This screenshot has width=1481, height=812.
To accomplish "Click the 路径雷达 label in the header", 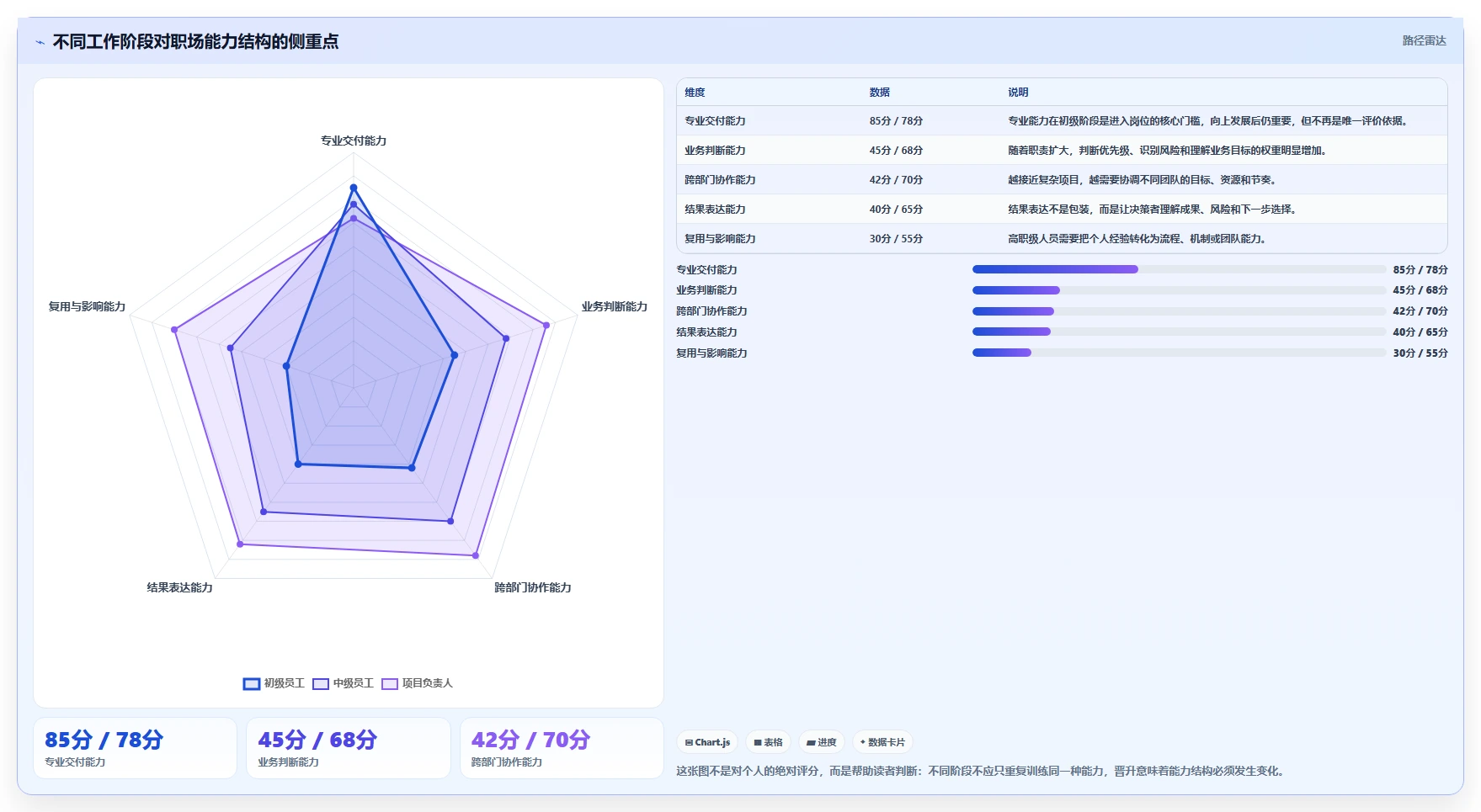I will pos(1424,40).
